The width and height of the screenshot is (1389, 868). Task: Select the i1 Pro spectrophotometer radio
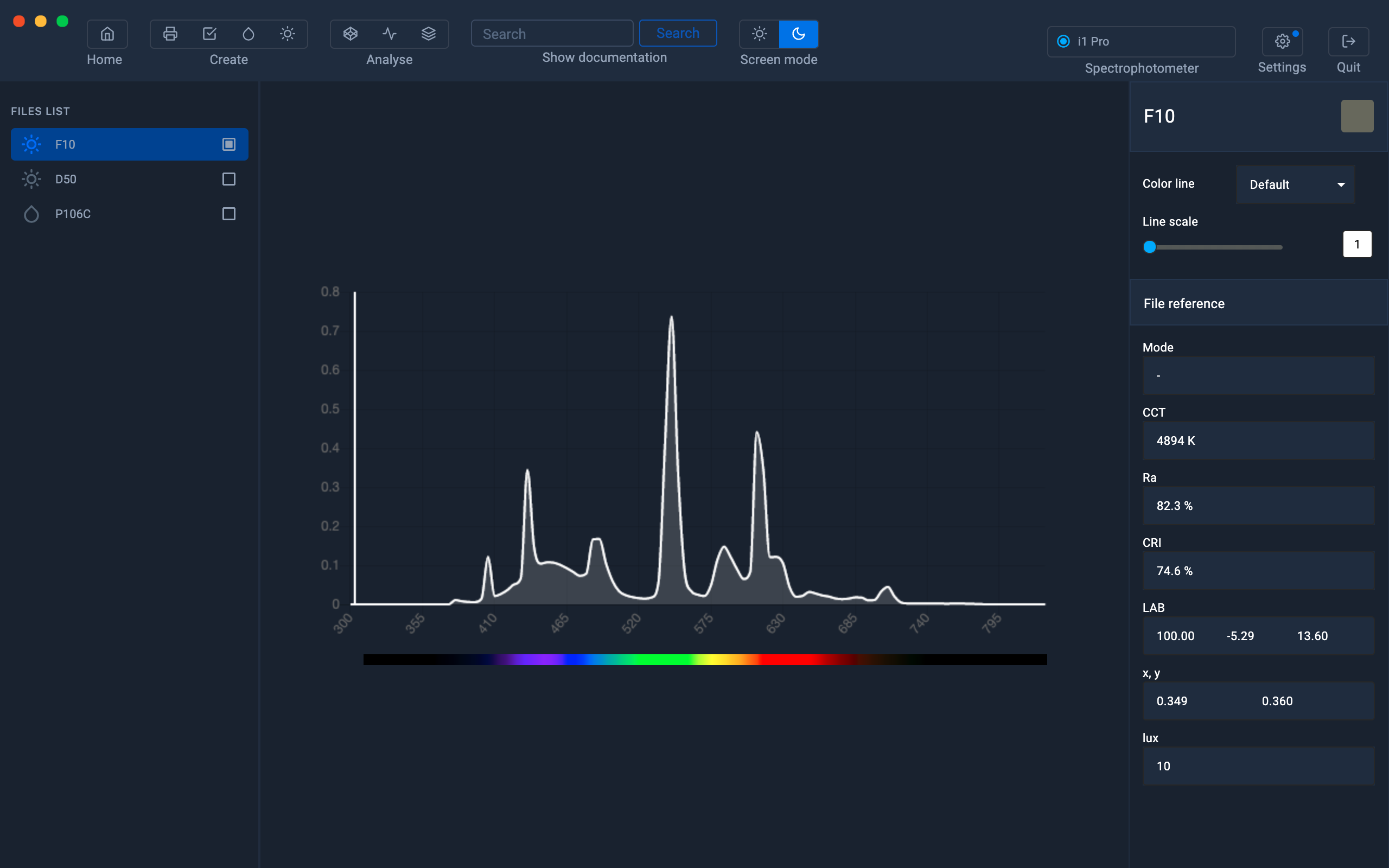click(x=1063, y=41)
